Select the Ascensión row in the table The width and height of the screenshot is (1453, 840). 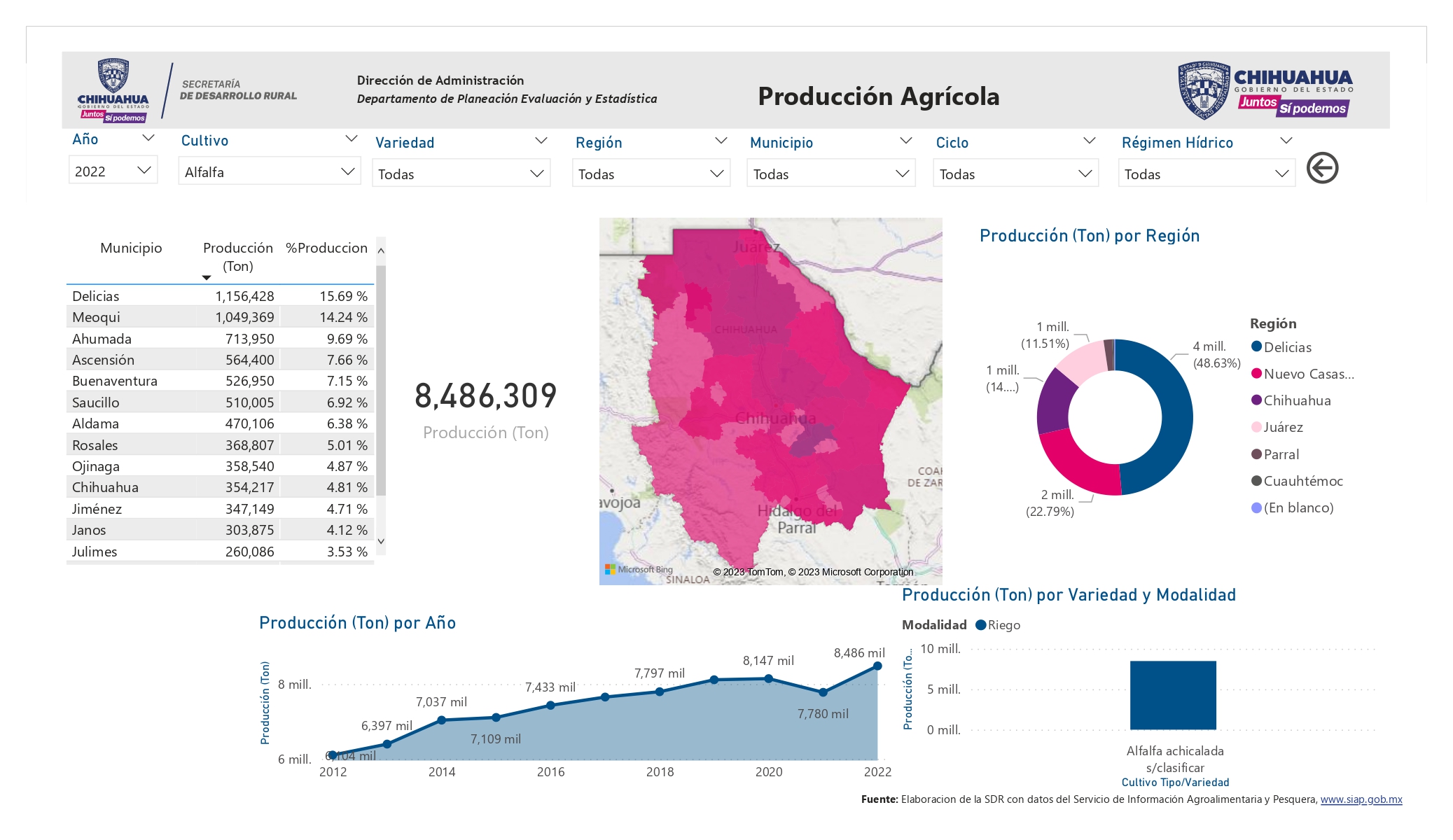coord(220,360)
